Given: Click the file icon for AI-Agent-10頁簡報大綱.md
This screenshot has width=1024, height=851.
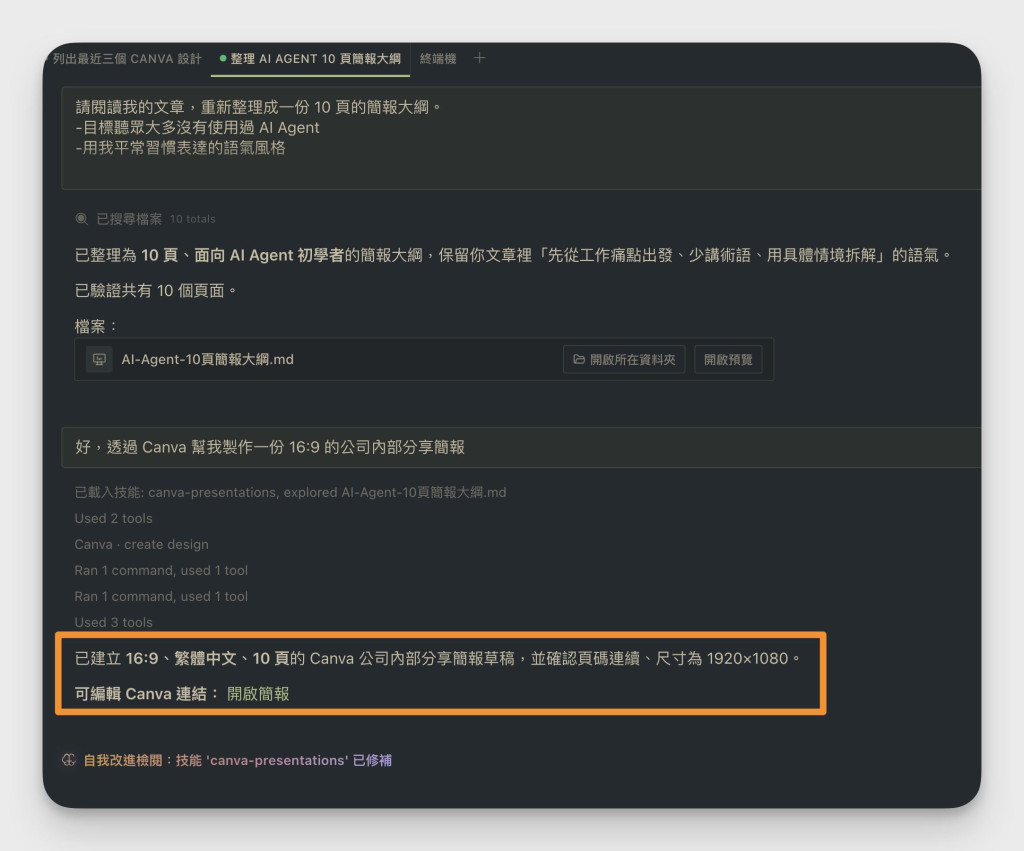Looking at the screenshot, I should click(x=99, y=359).
